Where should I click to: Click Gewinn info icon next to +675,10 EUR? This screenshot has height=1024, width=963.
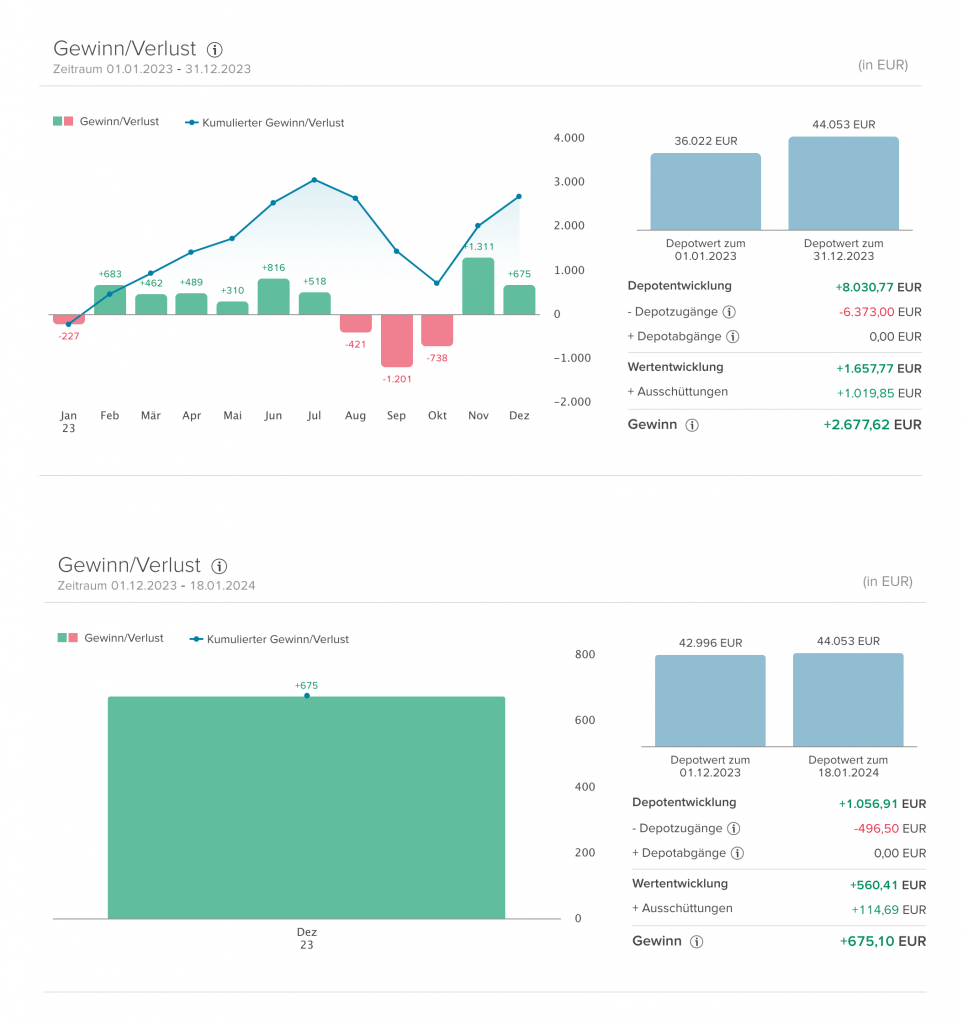[x=697, y=942]
